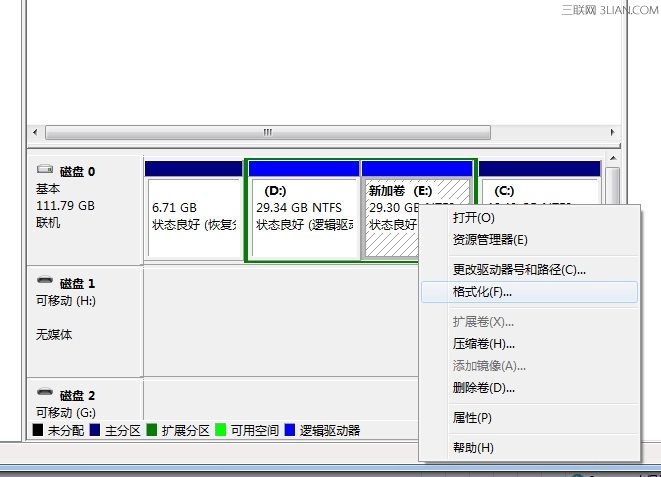Click the blue 逻辑驱动器 legend square
This screenshot has height=477, width=661.
click(290, 431)
